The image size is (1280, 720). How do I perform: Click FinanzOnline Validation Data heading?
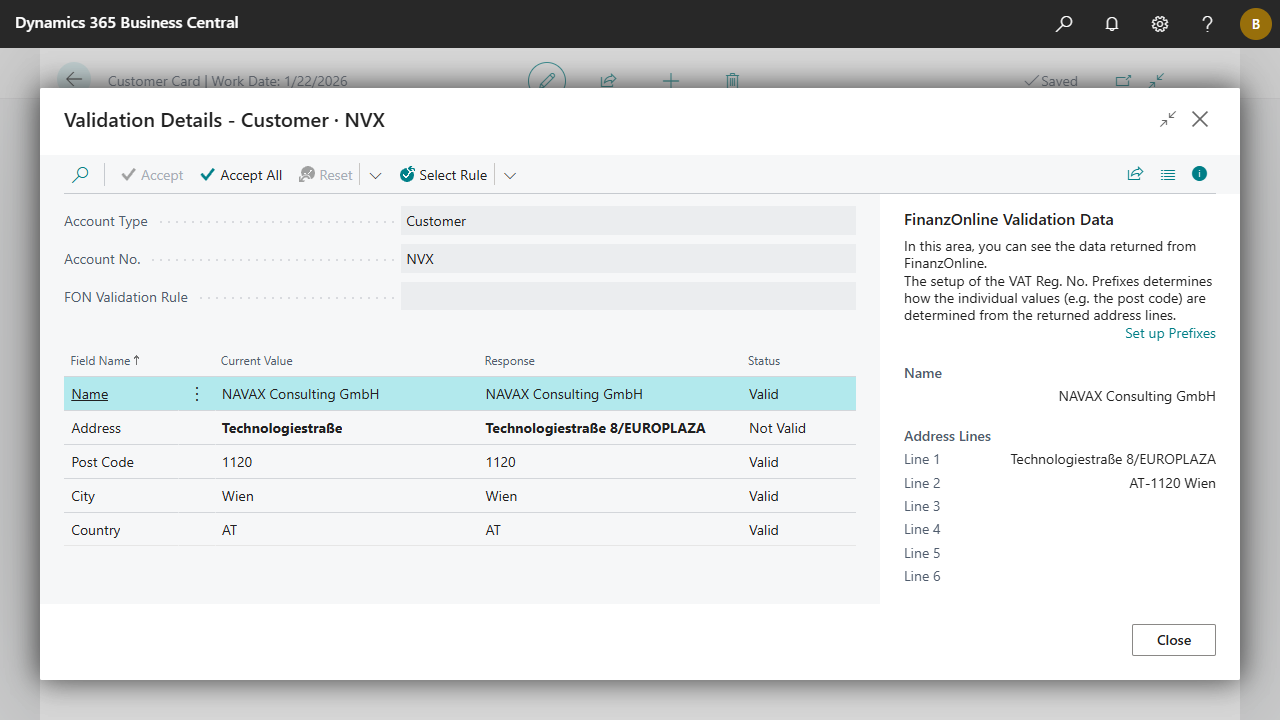[x=1009, y=220]
